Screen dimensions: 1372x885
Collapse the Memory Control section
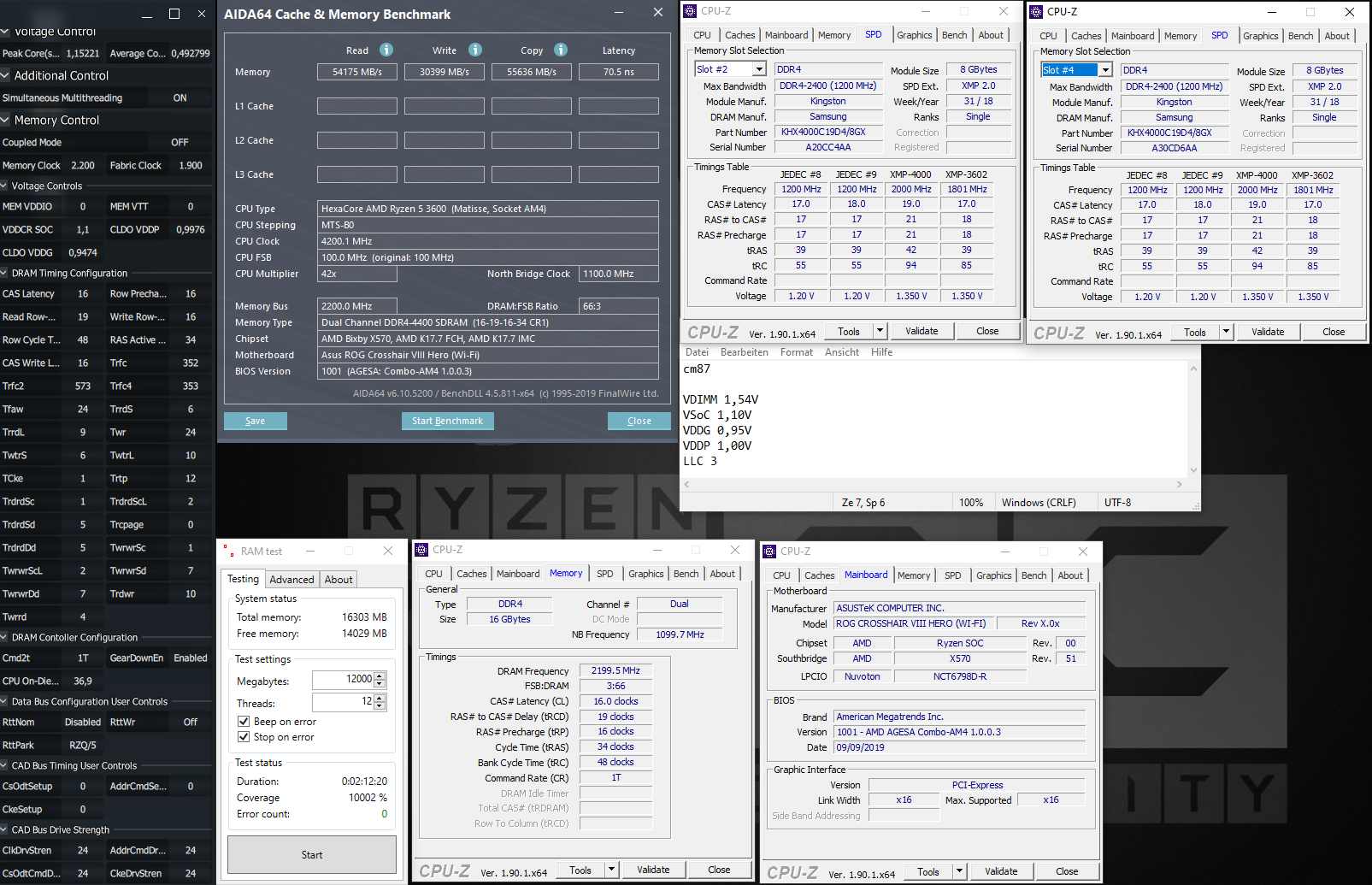pos(5,120)
